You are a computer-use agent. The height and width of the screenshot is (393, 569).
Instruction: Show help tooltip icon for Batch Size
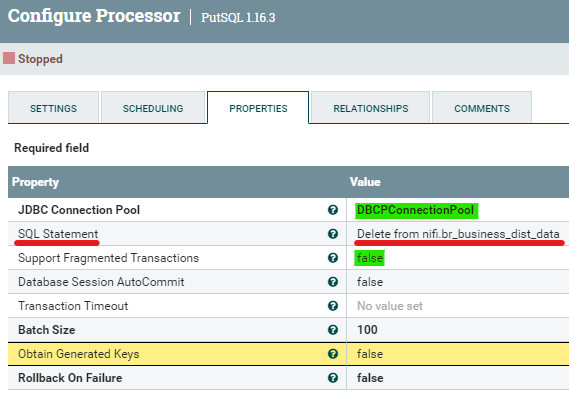point(333,329)
